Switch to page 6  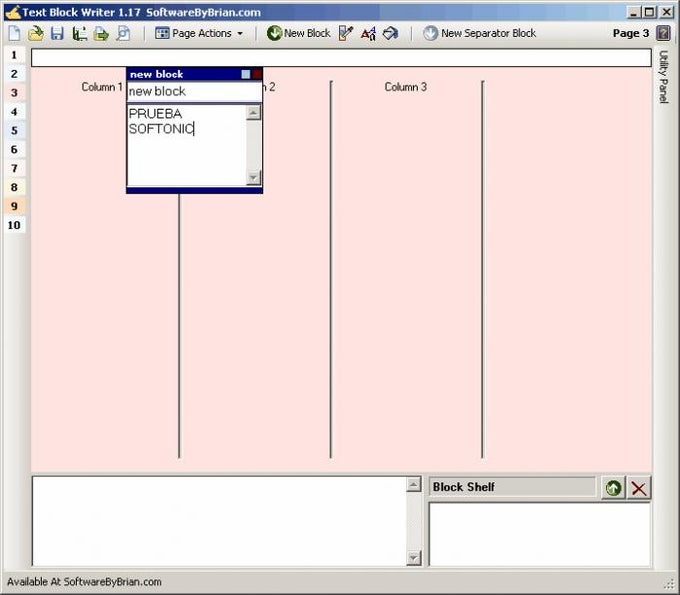point(14,150)
